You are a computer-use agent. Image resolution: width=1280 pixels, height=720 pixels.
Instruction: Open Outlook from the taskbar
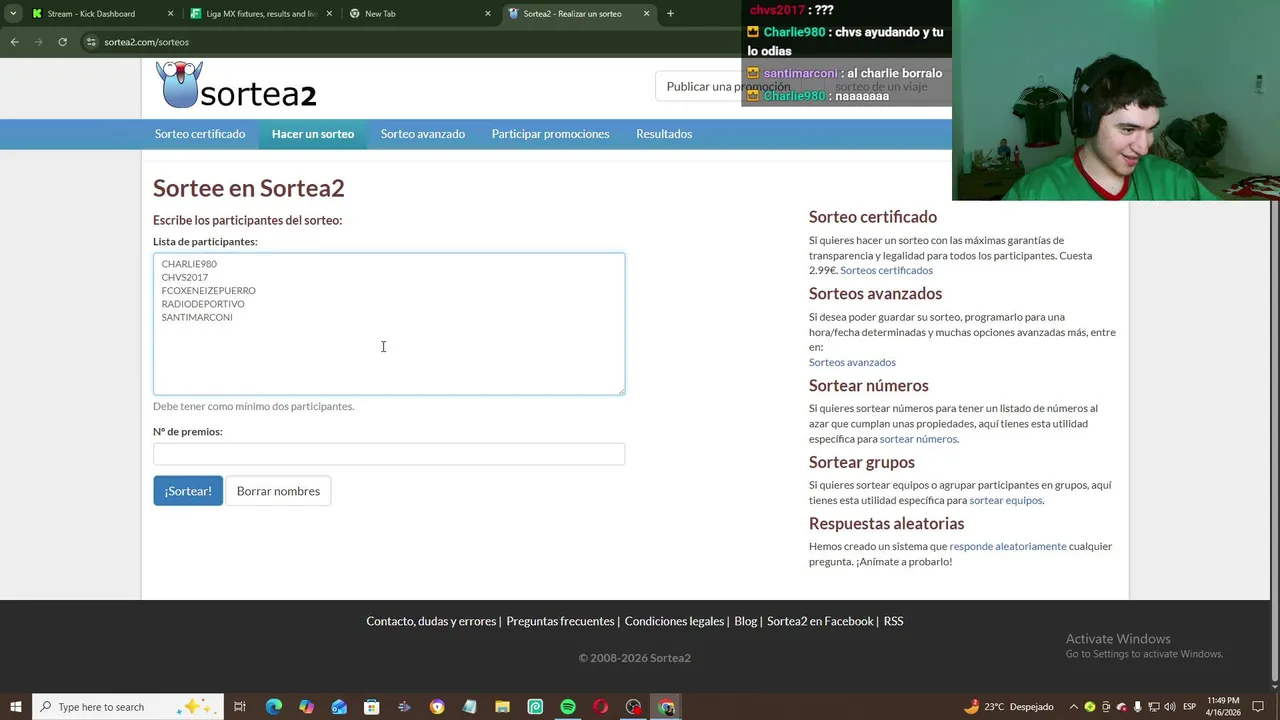tap(339, 707)
